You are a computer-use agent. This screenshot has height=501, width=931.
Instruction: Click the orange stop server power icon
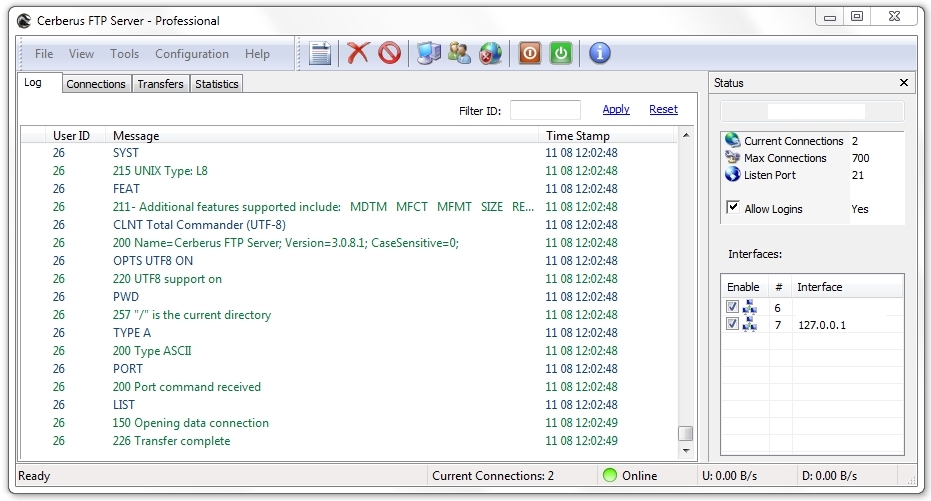[x=530, y=53]
